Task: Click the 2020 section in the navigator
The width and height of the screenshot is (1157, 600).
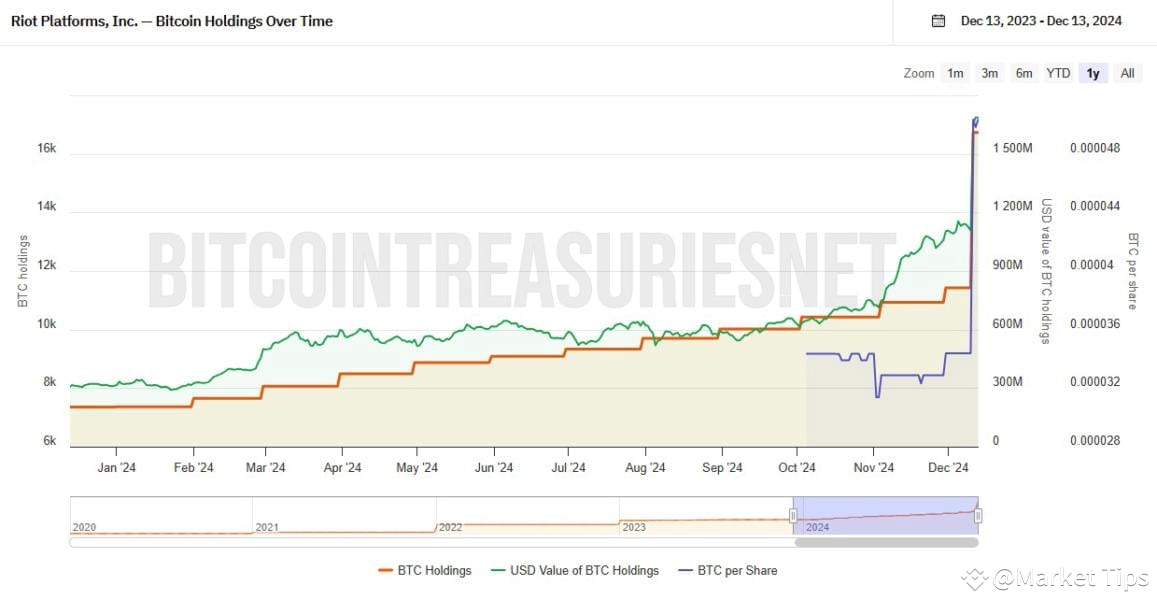Action: tap(160, 516)
